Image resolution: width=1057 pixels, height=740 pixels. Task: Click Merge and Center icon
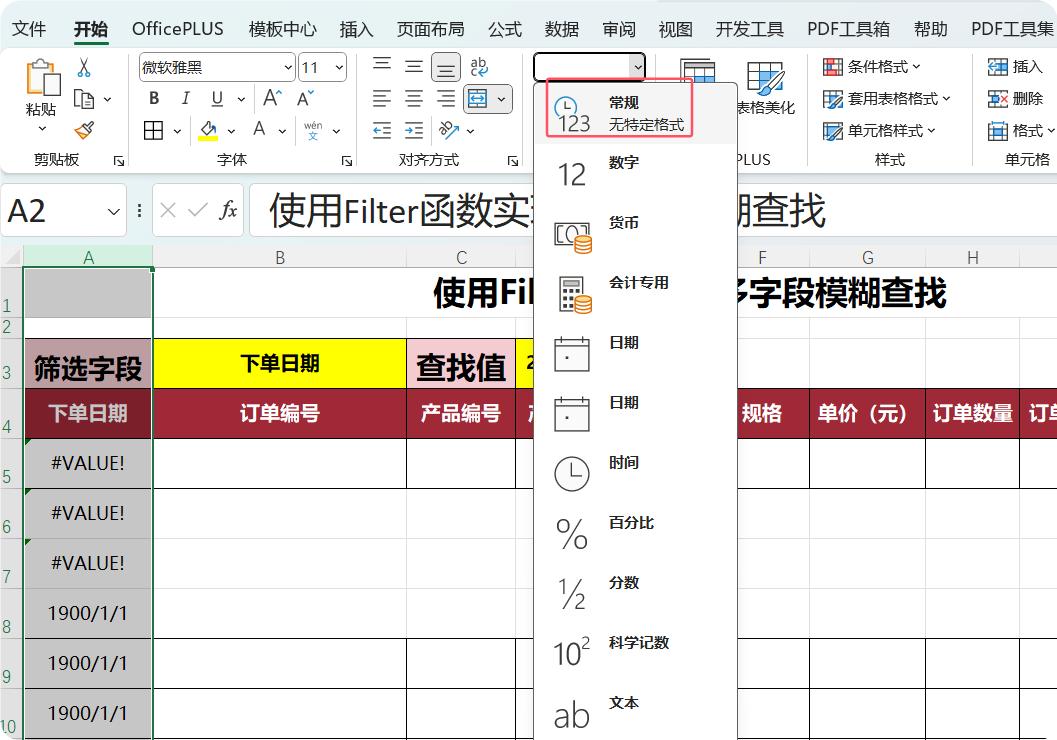[x=478, y=99]
